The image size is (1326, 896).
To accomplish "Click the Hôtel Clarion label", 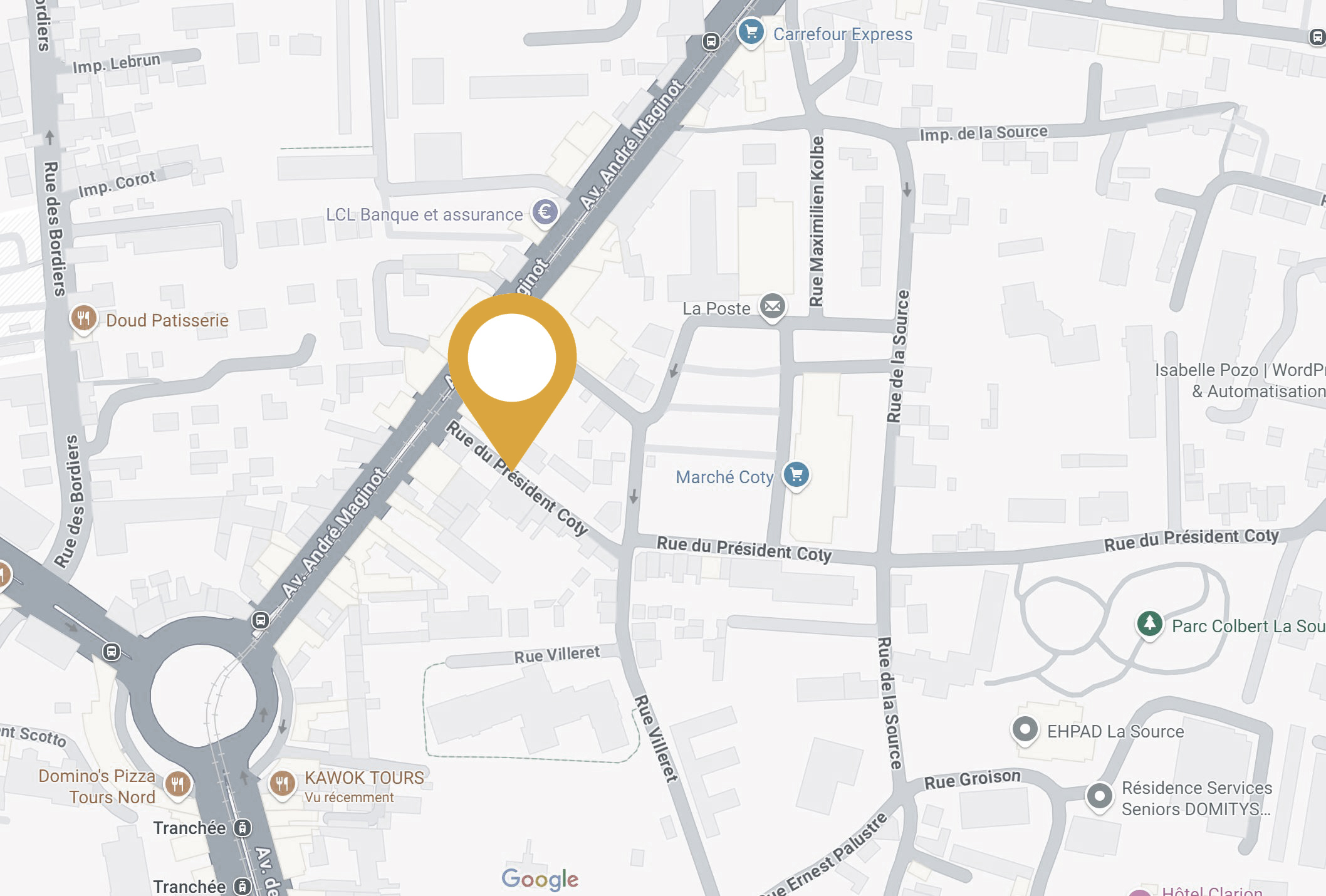I will [x=1212, y=891].
